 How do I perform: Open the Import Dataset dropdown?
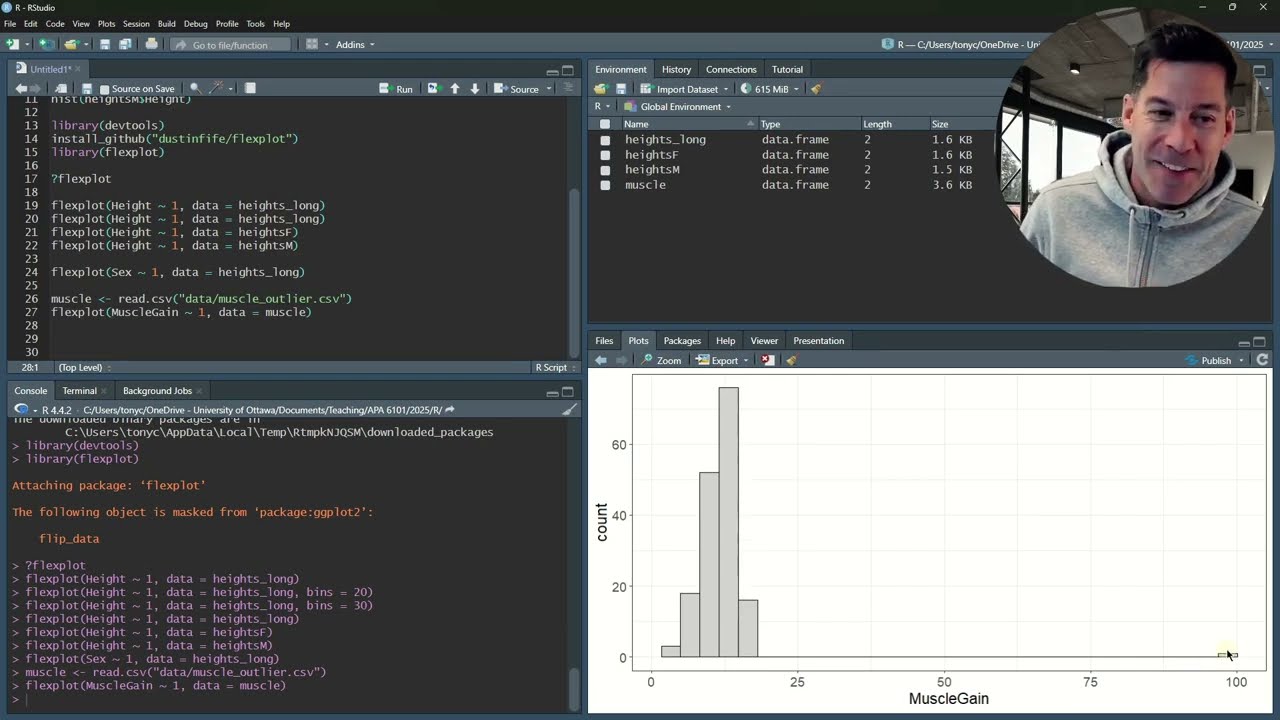point(686,89)
